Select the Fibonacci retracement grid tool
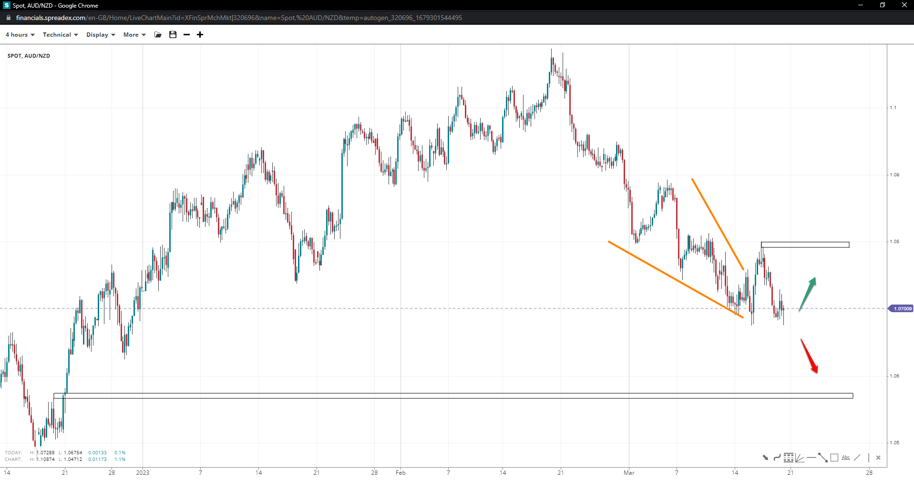This screenshot has height=480, width=914. (789, 458)
